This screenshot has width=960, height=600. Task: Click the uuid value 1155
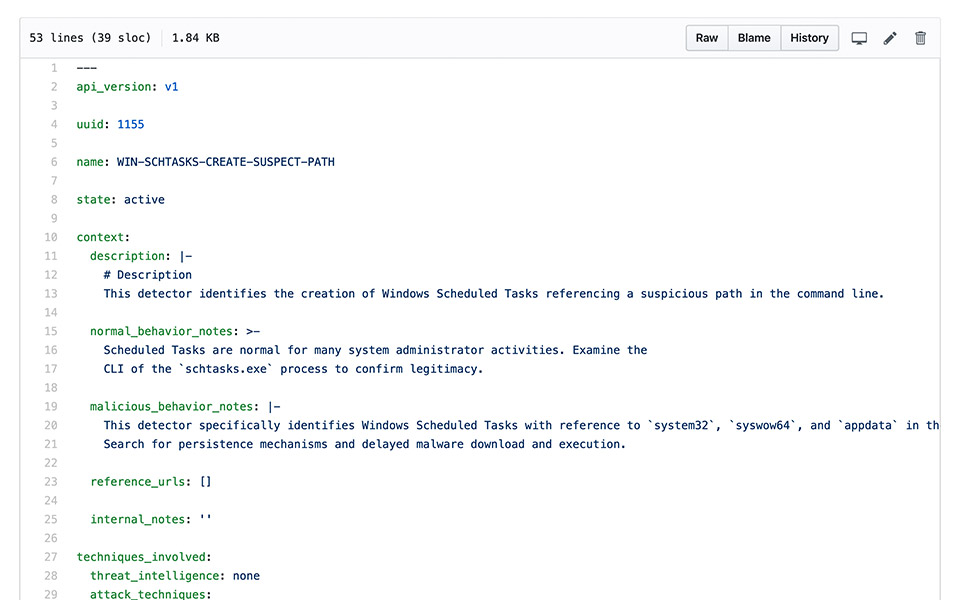click(x=131, y=124)
